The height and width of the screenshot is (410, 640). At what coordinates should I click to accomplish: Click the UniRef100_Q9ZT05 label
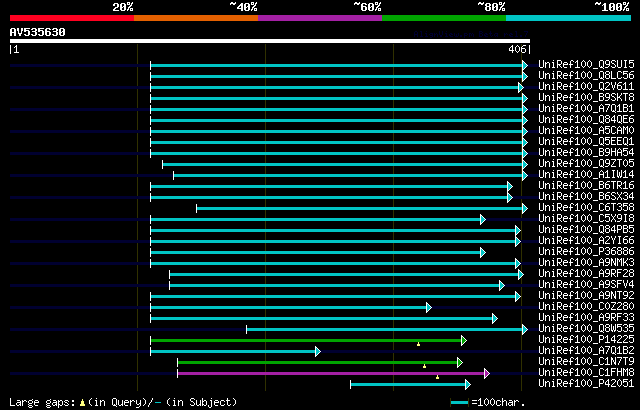(586, 164)
